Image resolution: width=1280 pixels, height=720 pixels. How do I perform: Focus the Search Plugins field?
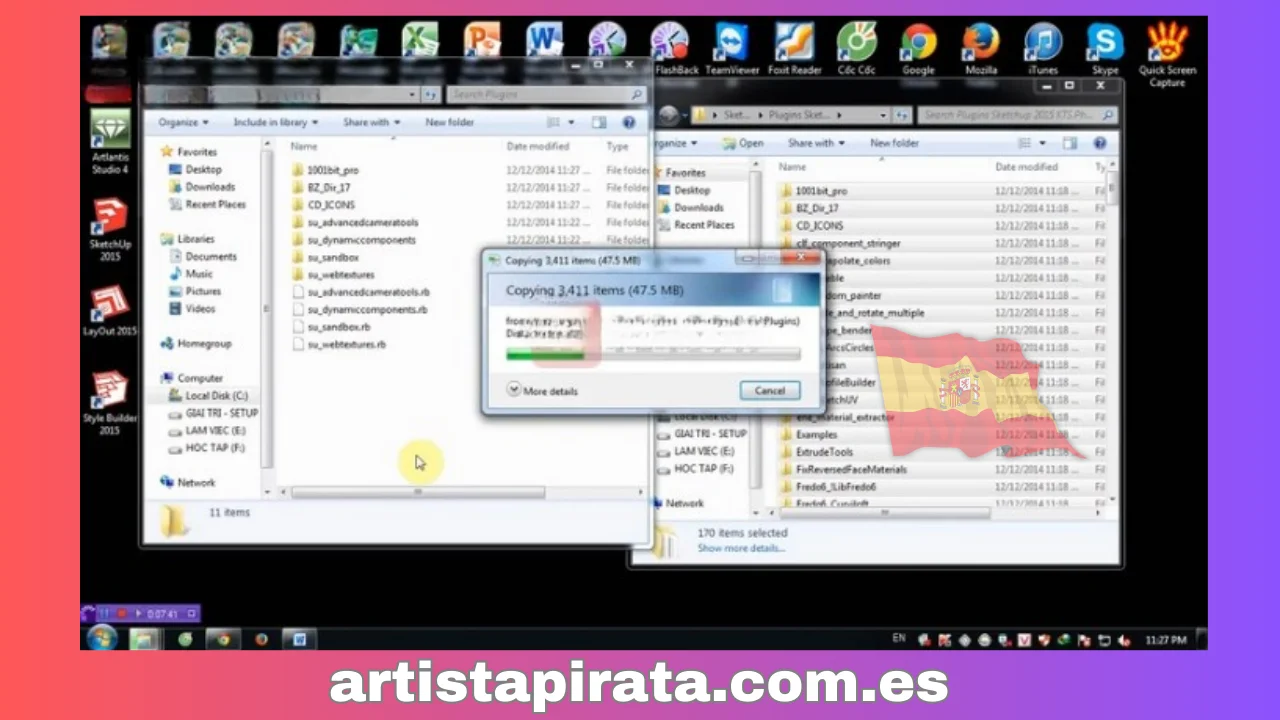(546, 94)
